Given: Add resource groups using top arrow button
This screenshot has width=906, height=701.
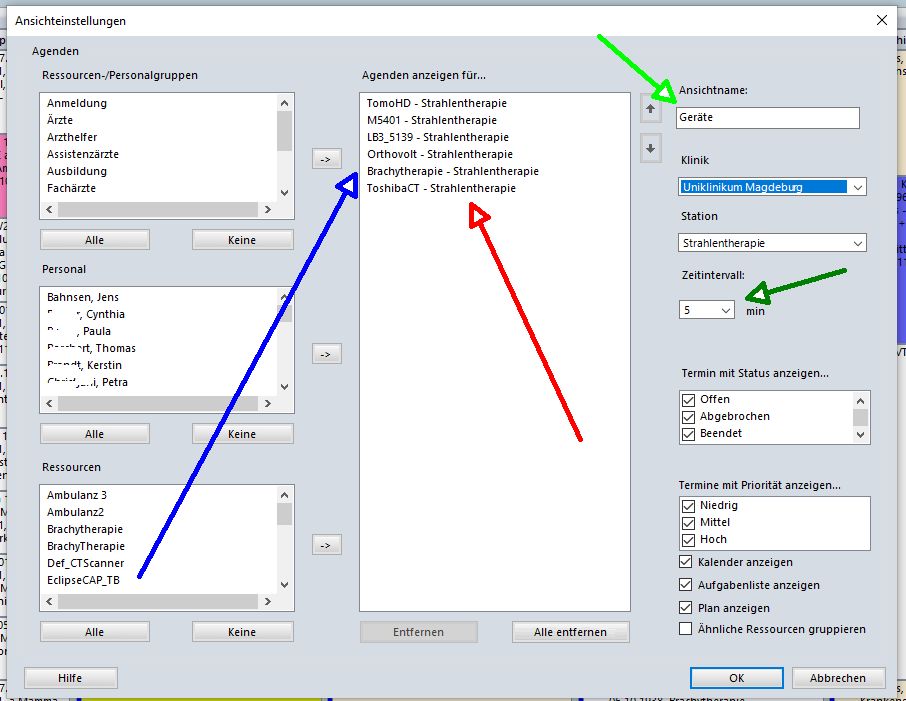Looking at the screenshot, I should coord(325,158).
